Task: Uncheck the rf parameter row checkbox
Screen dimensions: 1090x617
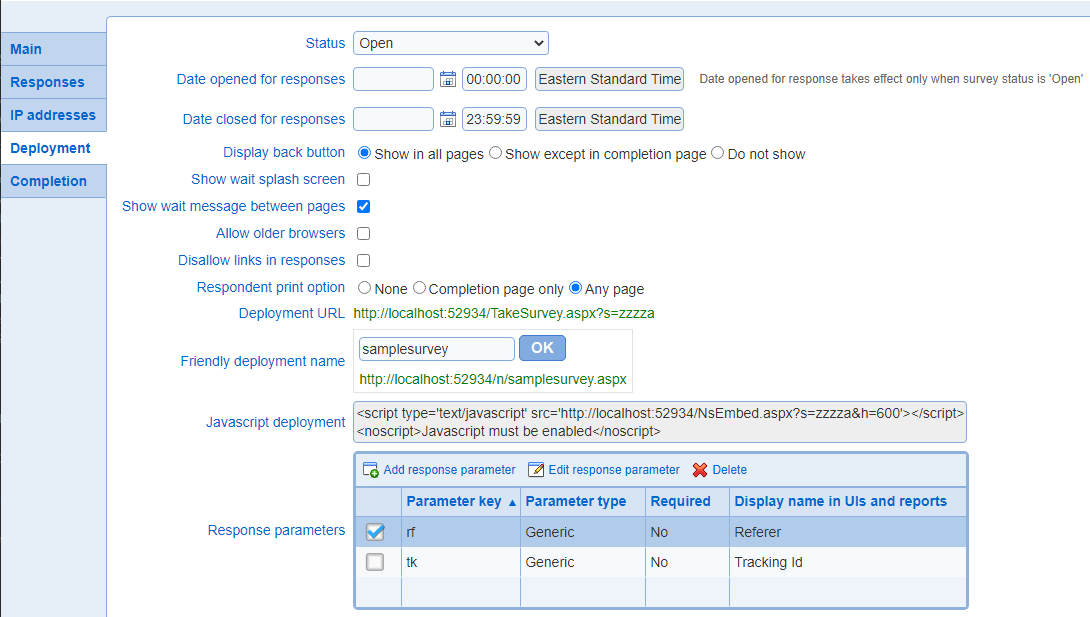Action: 375,532
